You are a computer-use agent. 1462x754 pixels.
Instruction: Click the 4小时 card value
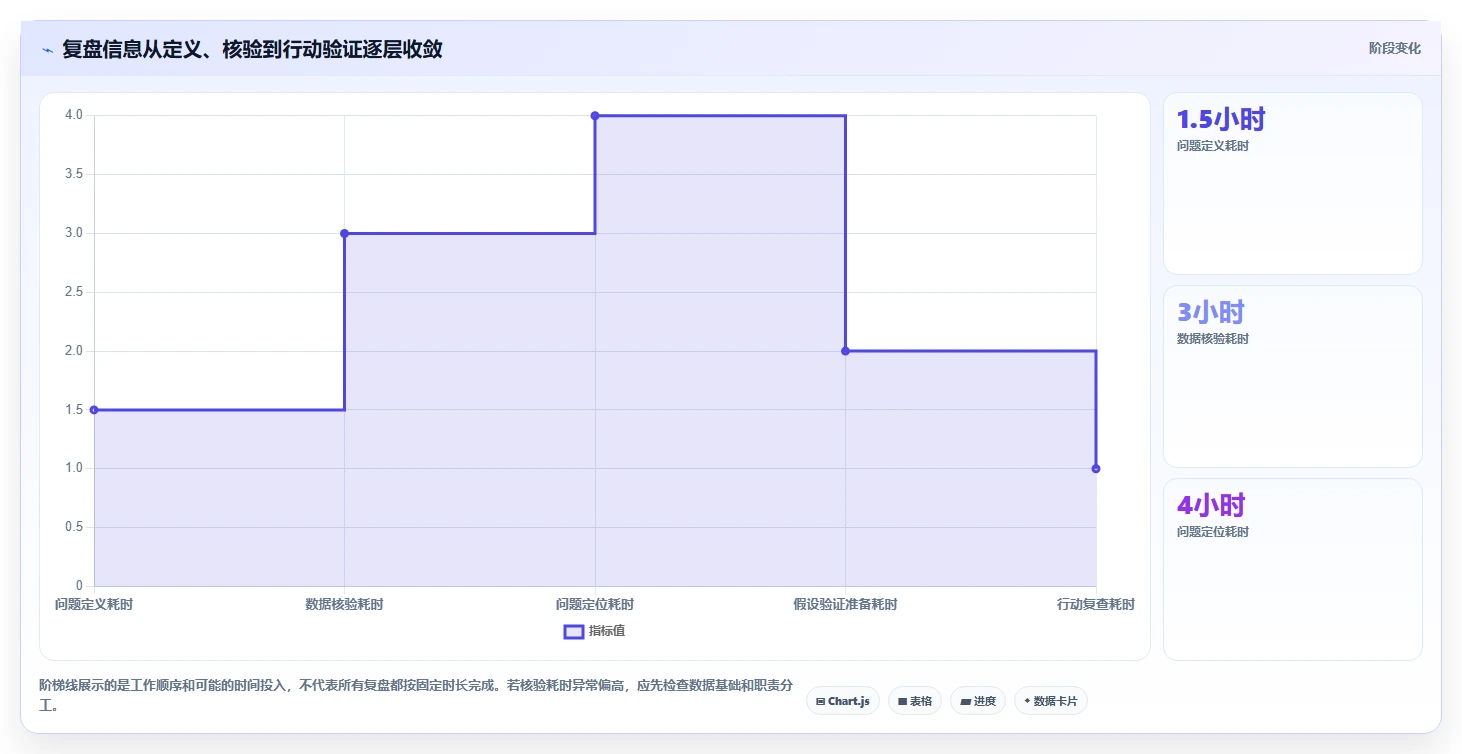point(1211,505)
